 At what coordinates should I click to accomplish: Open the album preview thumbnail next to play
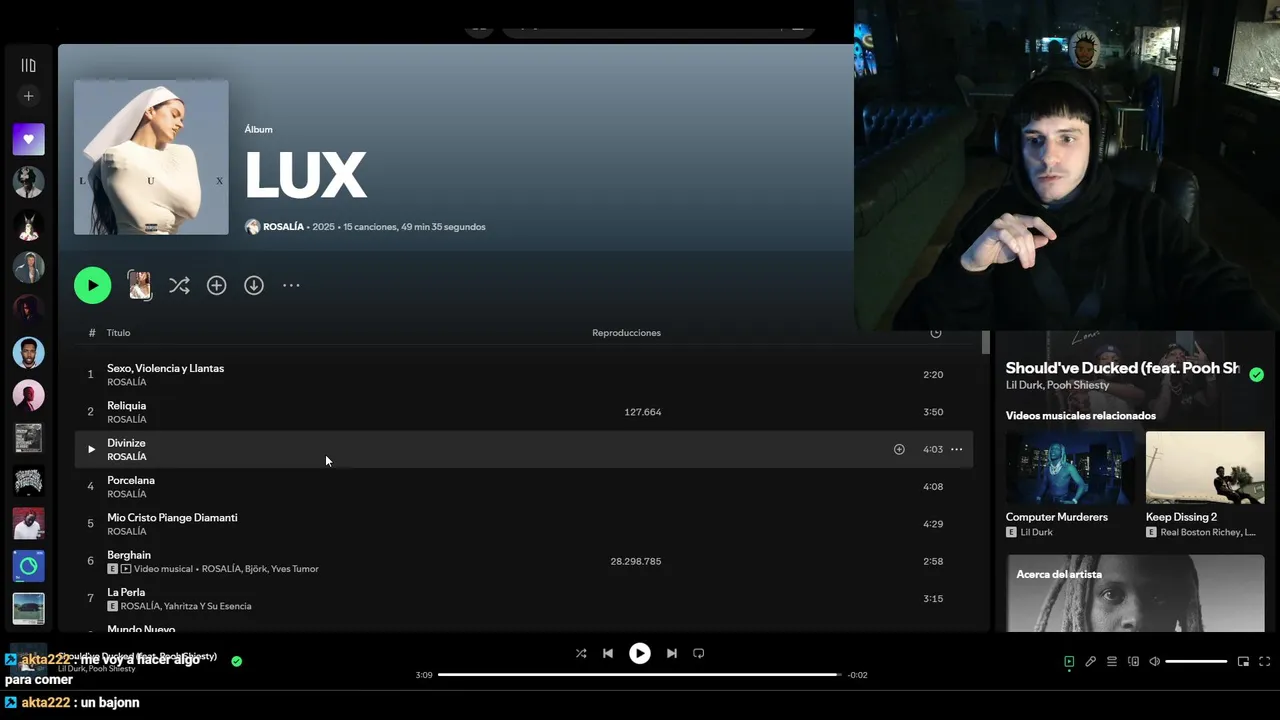(x=140, y=285)
